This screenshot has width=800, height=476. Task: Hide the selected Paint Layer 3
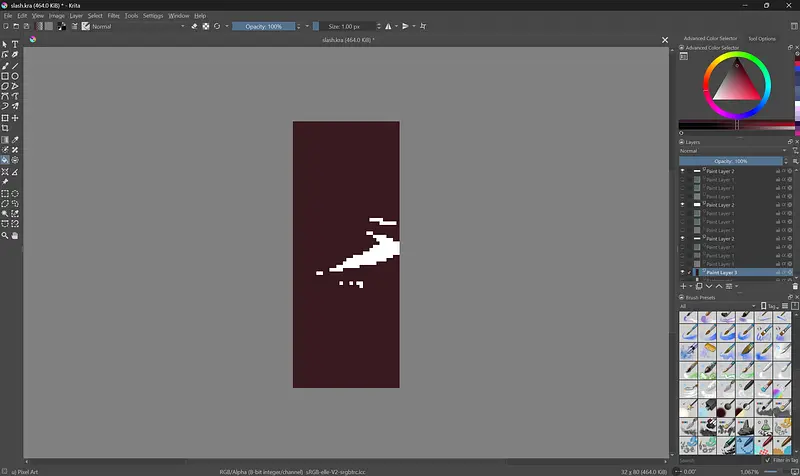tap(684, 272)
